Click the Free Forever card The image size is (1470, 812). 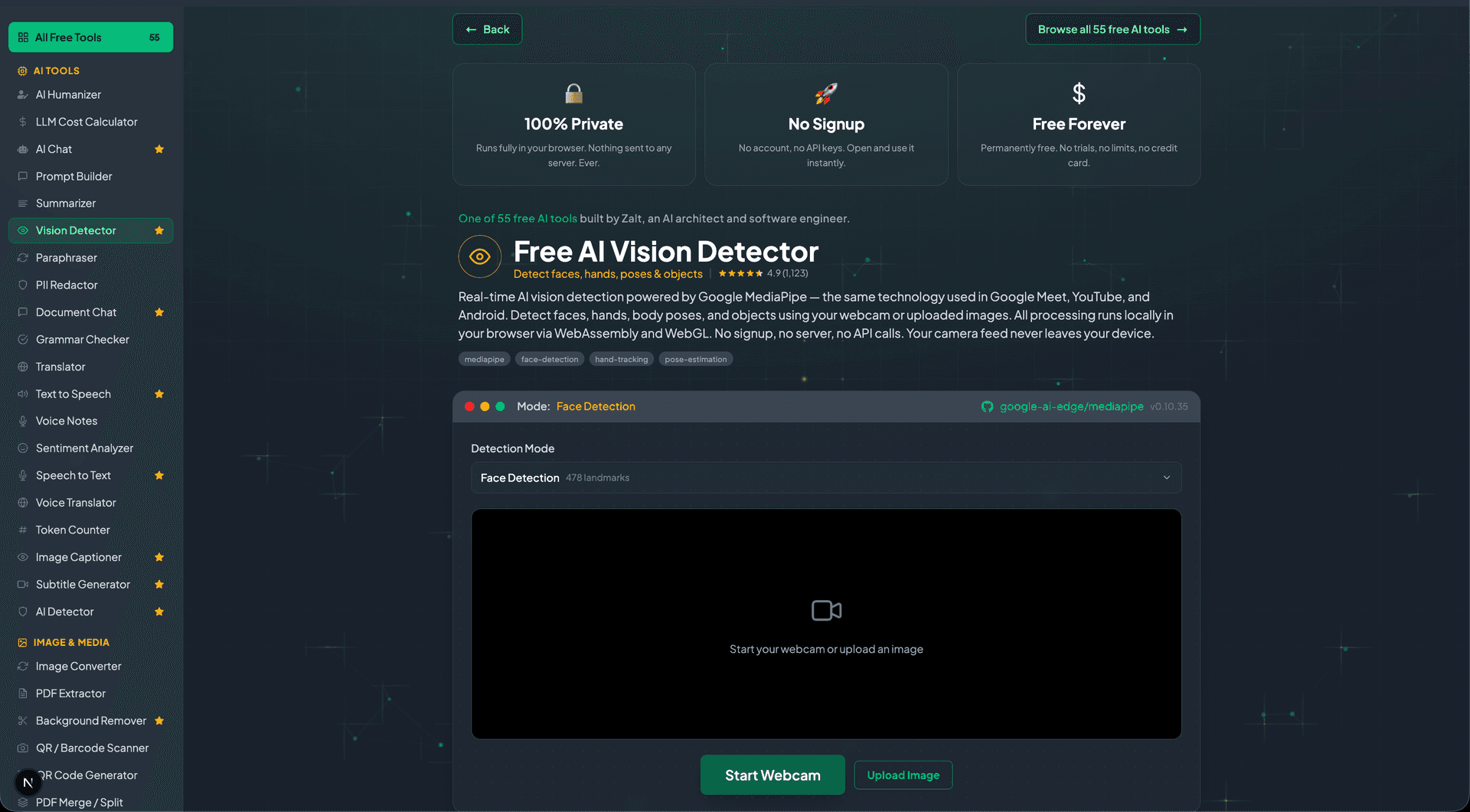[x=1079, y=124]
